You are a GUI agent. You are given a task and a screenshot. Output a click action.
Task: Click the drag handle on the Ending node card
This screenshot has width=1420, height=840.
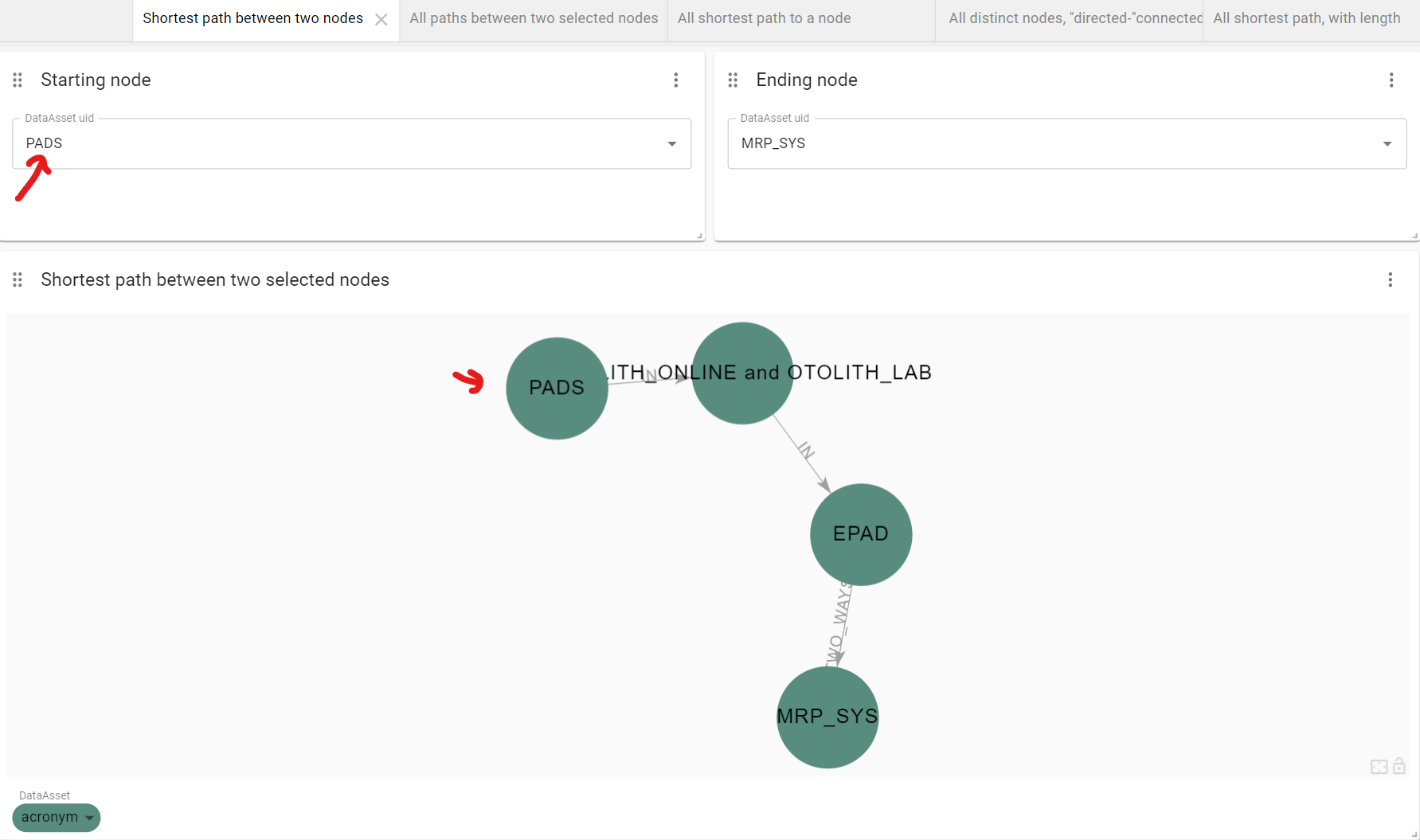(733, 80)
